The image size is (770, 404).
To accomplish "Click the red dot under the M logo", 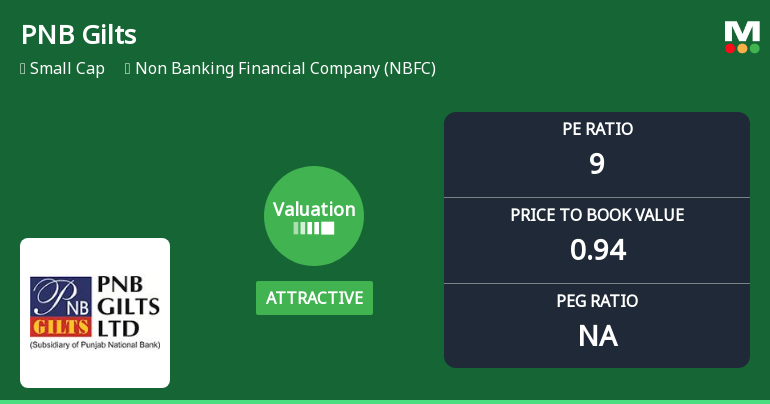I will pos(730,48).
